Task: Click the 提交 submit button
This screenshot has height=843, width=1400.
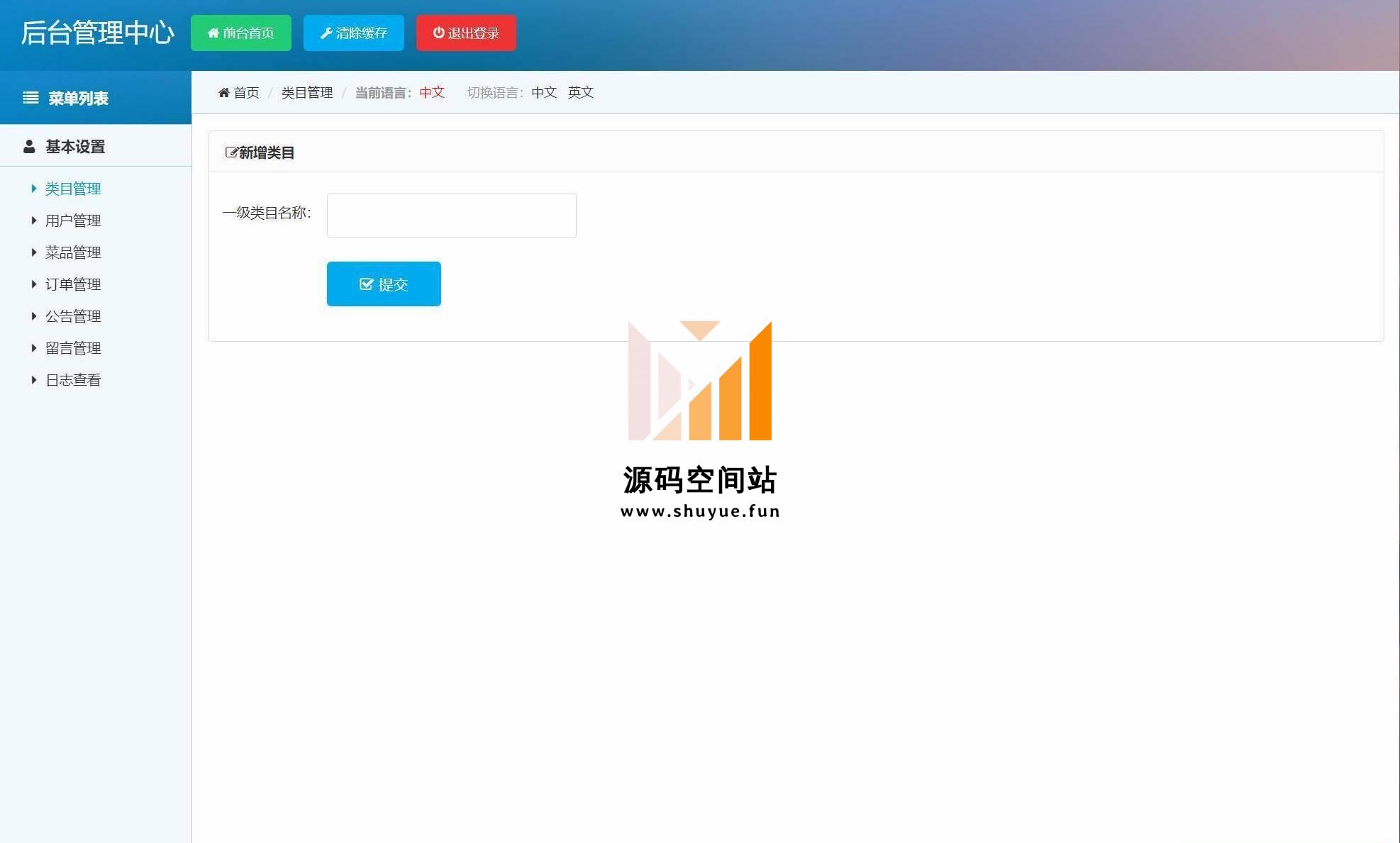Action: tap(384, 284)
